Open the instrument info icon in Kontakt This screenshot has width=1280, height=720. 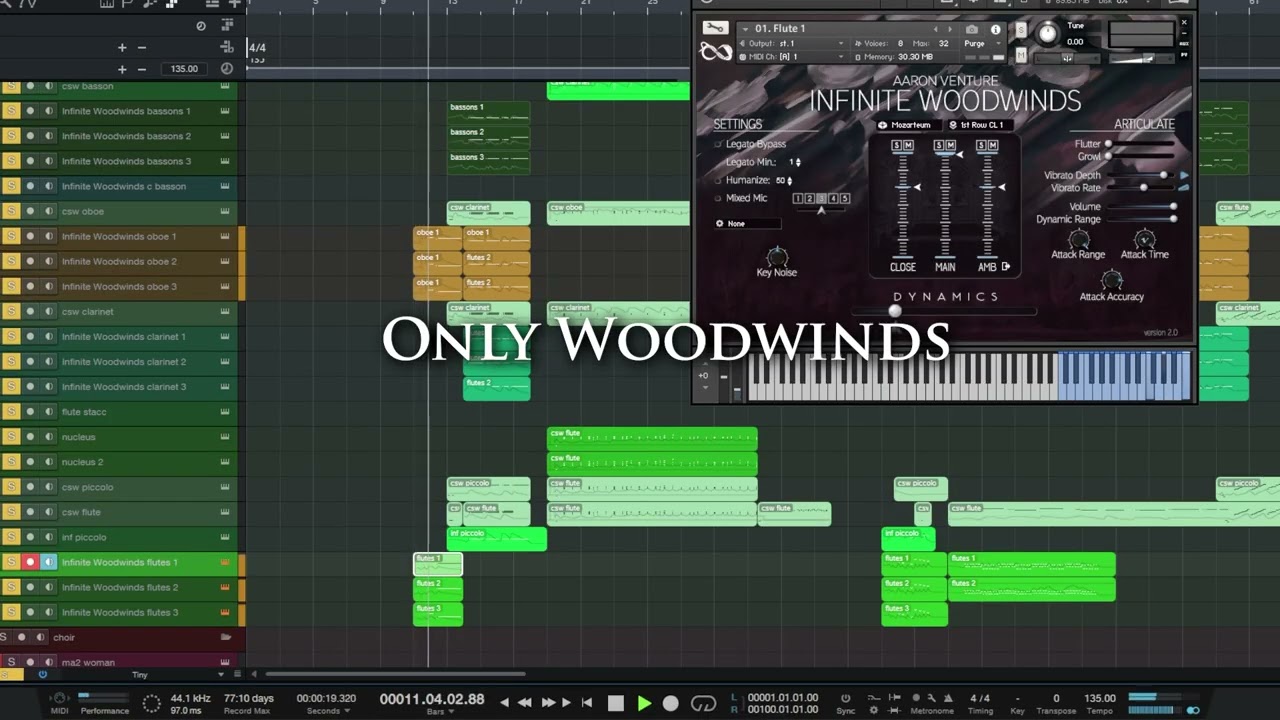tap(995, 29)
